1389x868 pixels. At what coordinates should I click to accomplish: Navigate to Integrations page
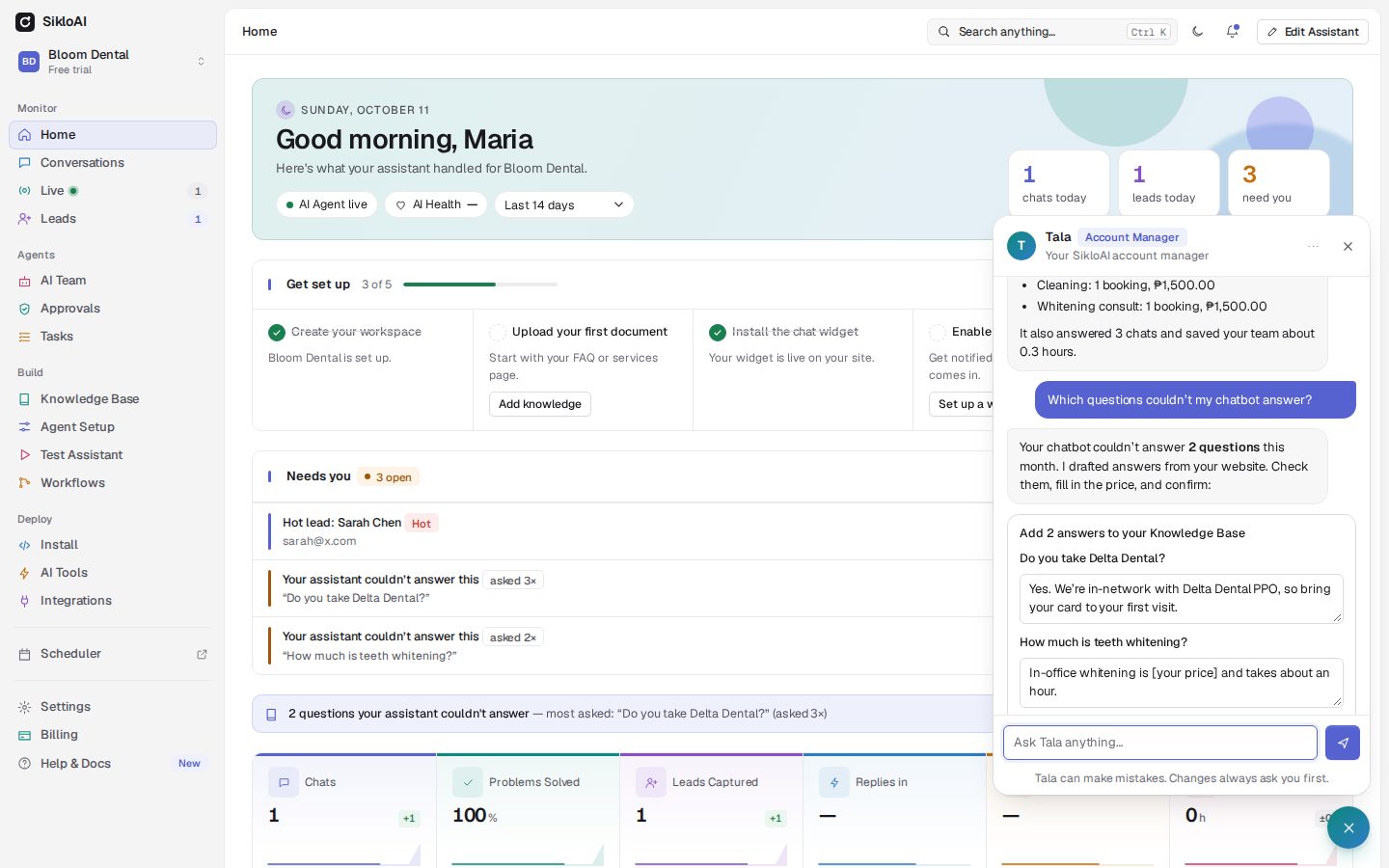pyautogui.click(x=113, y=601)
